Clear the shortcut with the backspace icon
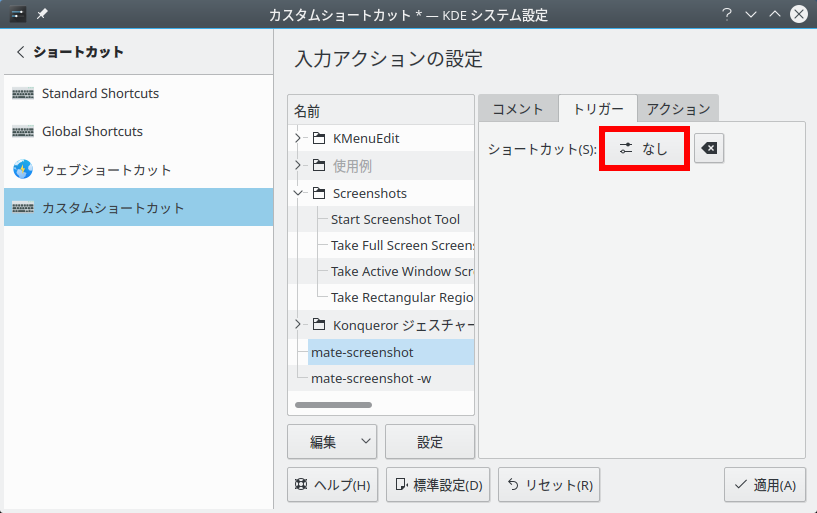Screen dimensions: 817x513 coord(709,148)
